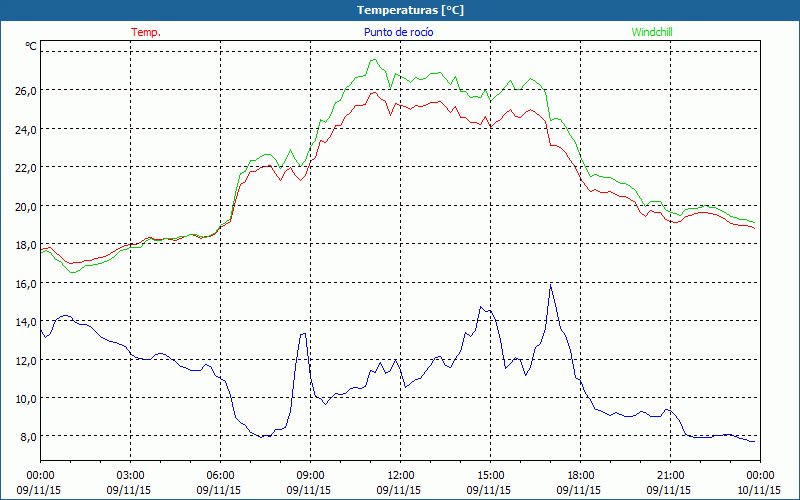Click the 03:00 time axis label
The height and width of the screenshot is (500, 800).
point(131,476)
